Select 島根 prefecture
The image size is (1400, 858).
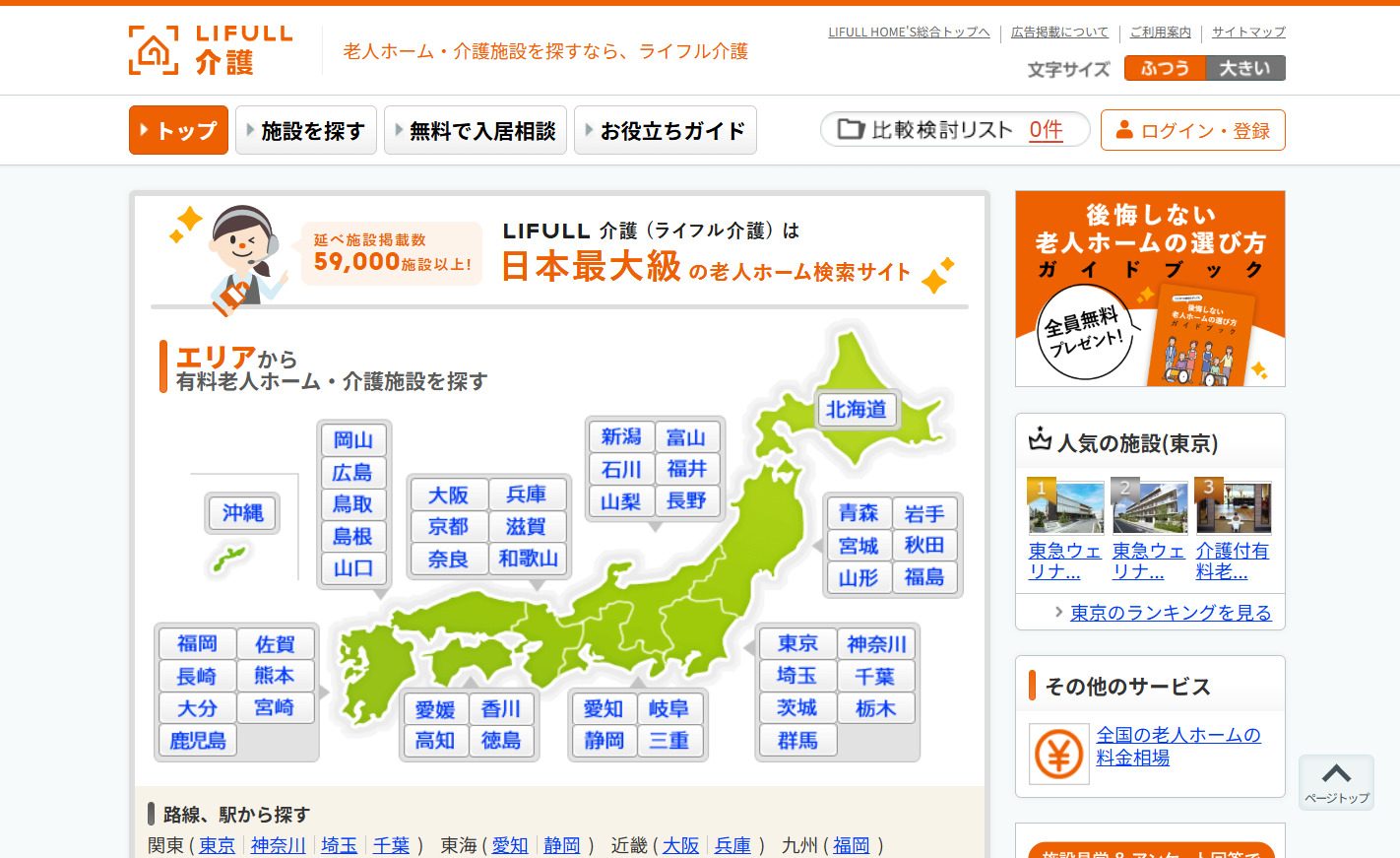353,537
